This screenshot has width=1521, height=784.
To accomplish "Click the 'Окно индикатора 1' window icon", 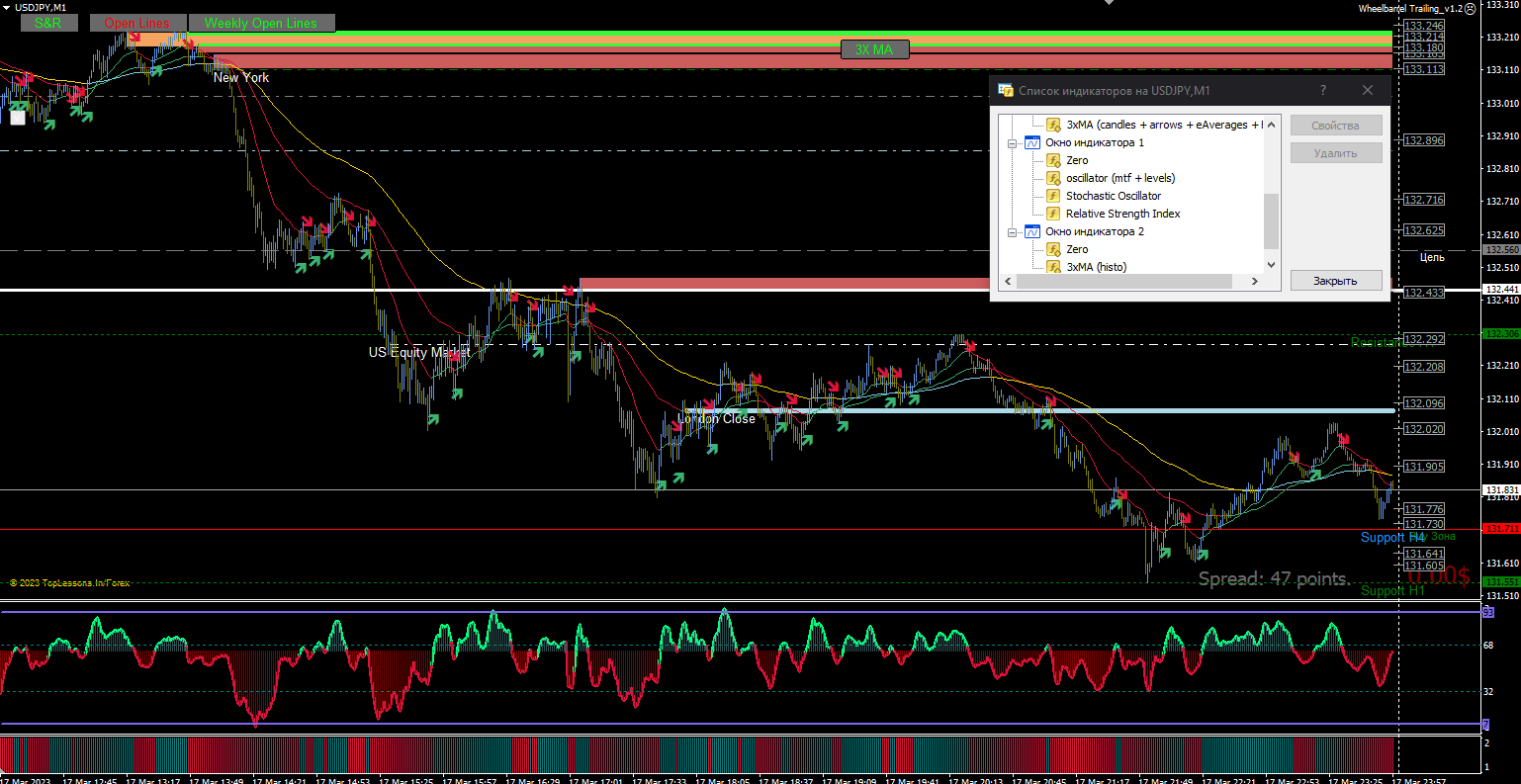I will 1032,142.
